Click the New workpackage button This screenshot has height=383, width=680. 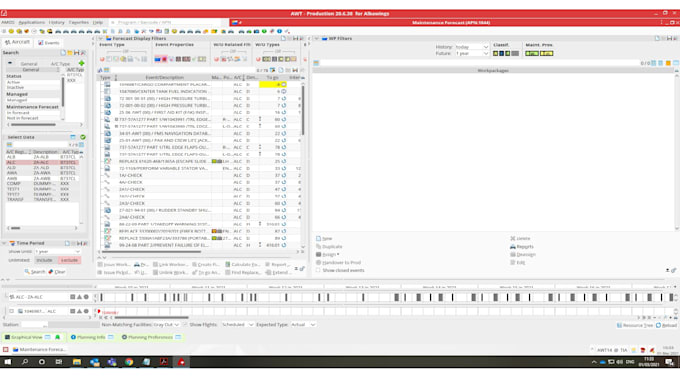point(324,239)
